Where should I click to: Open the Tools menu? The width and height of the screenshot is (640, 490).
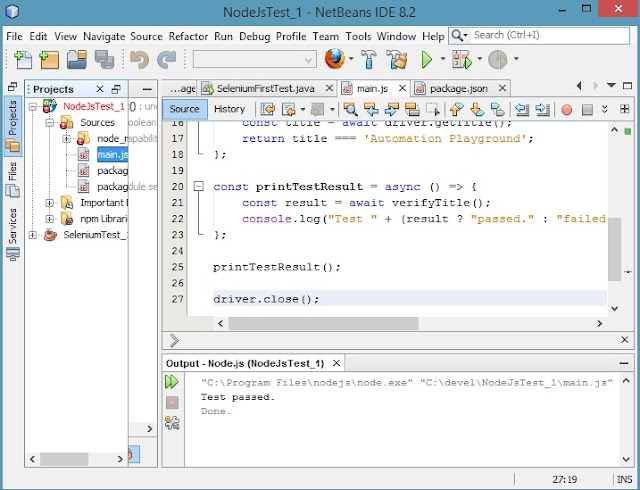[358, 36]
